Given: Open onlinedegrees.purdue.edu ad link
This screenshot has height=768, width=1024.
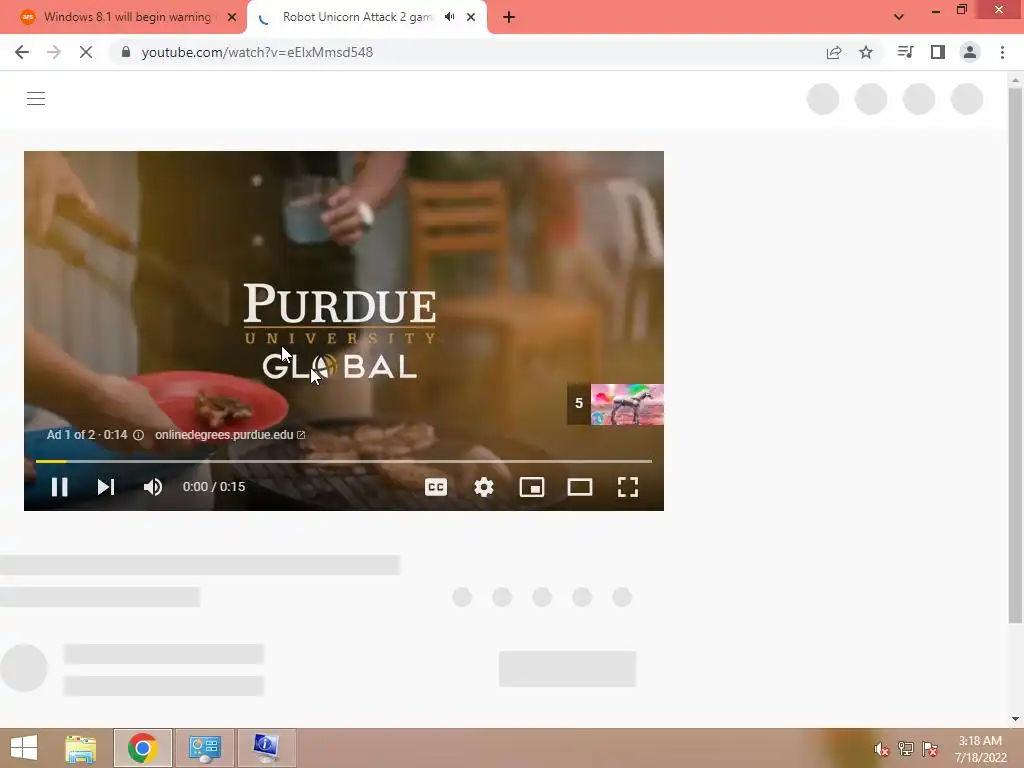Looking at the screenshot, I should [230, 435].
